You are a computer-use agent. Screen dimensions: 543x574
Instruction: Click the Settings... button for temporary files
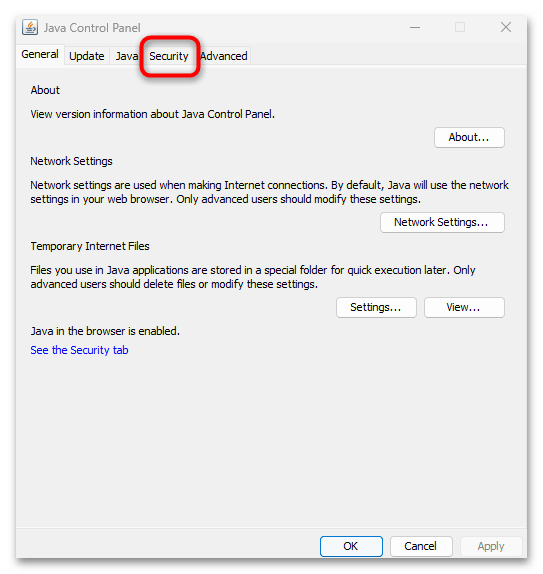pos(376,307)
